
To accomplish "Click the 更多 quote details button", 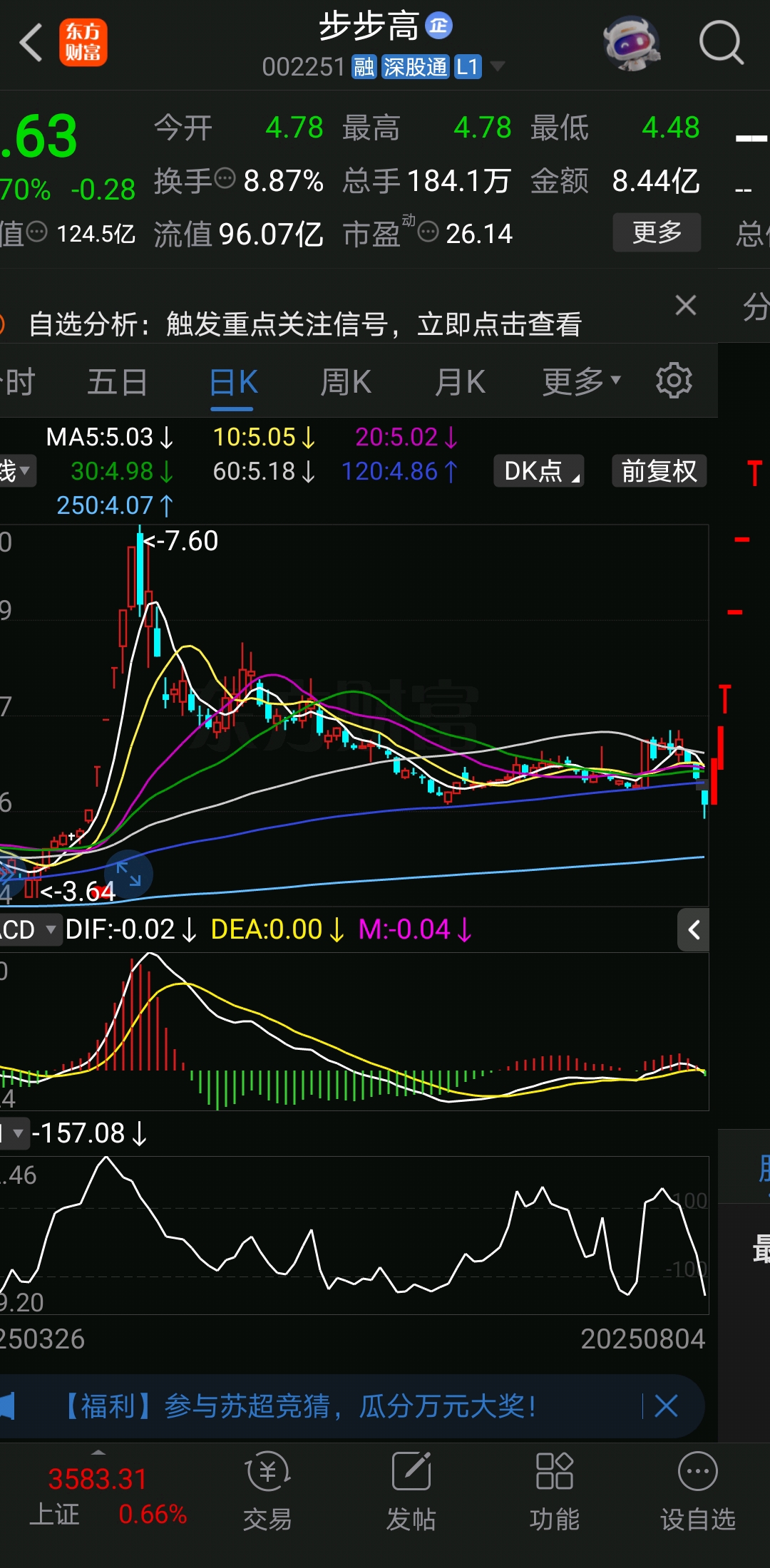I will [657, 232].
